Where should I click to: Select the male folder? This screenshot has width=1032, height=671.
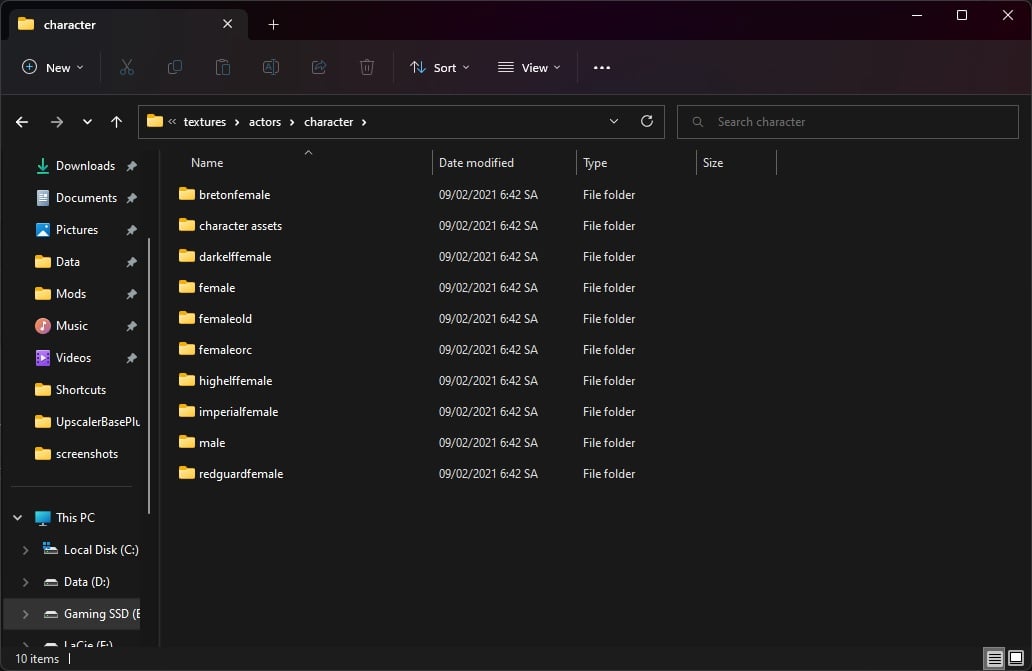pyautogui.click(x=212, y=443)
